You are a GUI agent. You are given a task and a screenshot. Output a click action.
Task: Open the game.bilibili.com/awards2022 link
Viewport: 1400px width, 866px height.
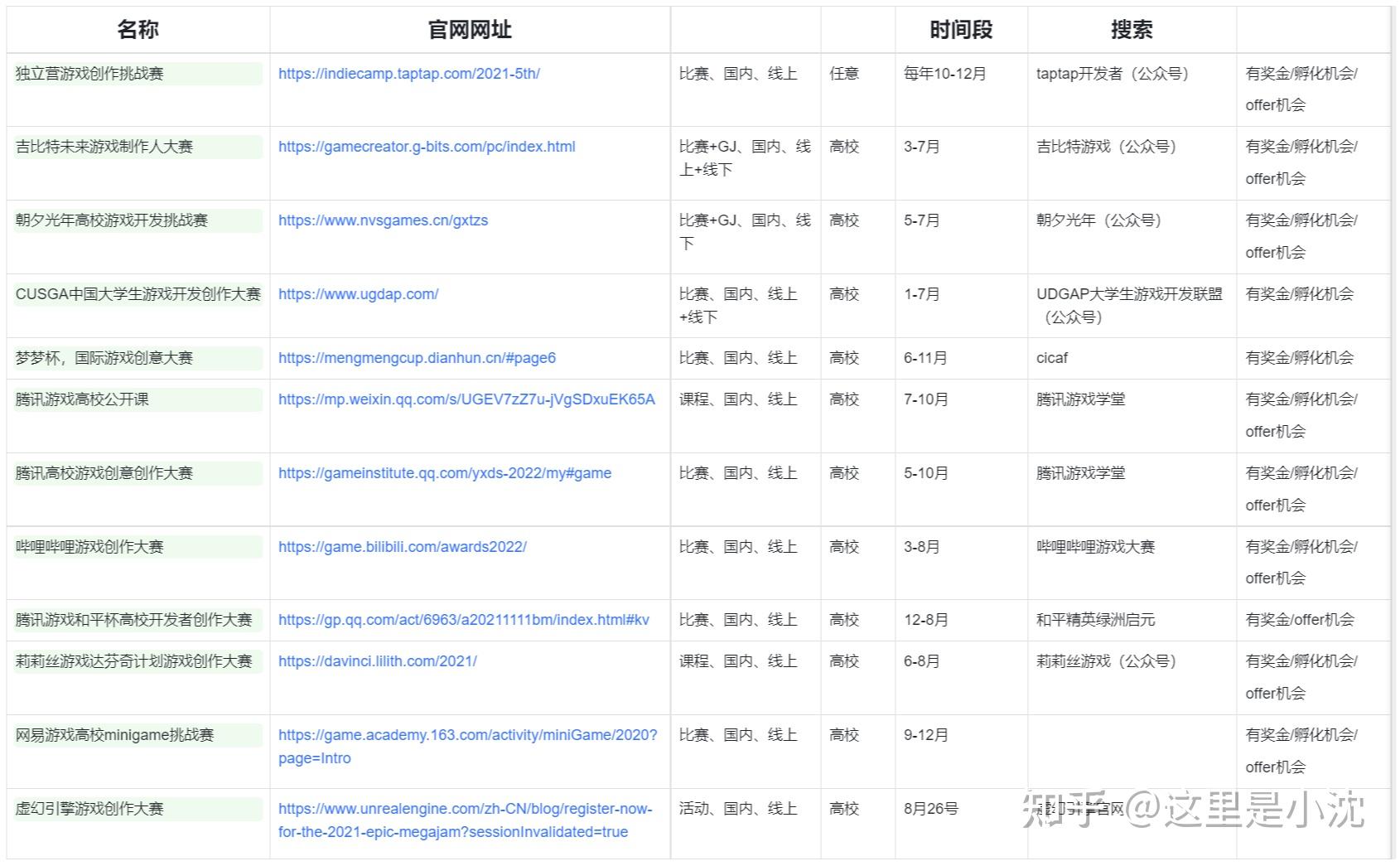point(402,547)
